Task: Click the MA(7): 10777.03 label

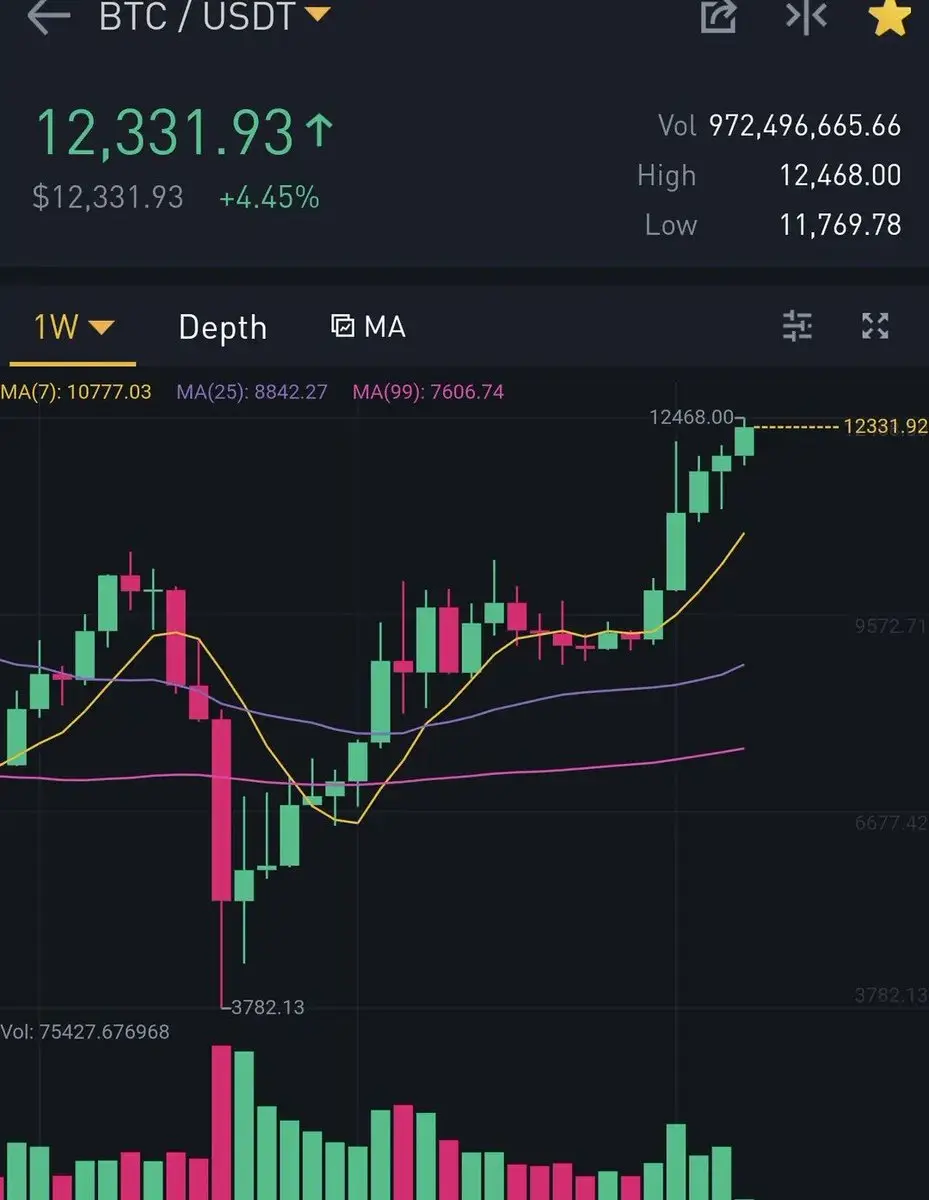Action: 76,391
